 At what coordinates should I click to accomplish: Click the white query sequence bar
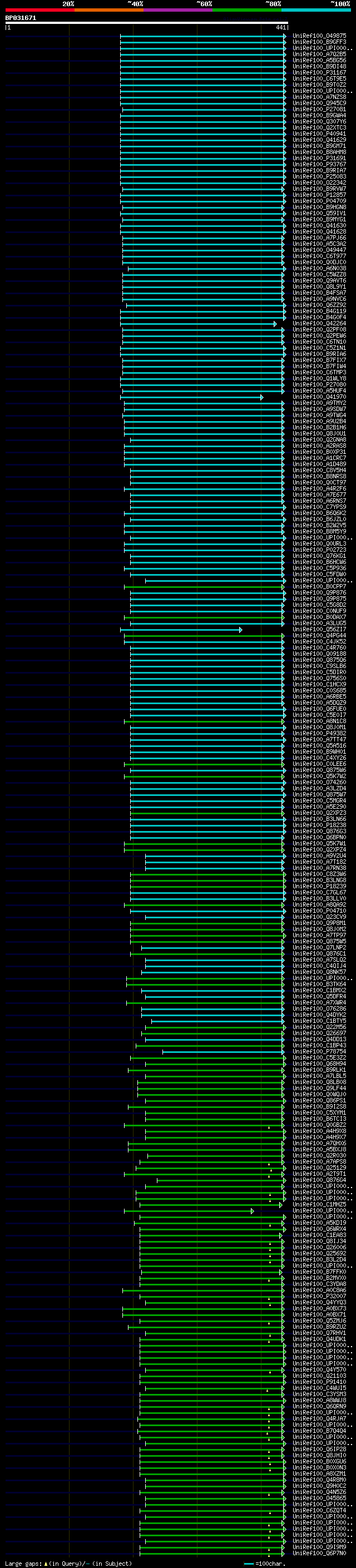147,23
